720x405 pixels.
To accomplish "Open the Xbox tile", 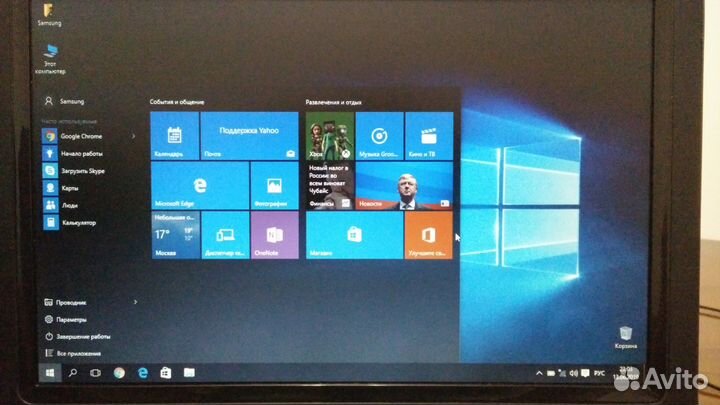I will click(330, 136).
